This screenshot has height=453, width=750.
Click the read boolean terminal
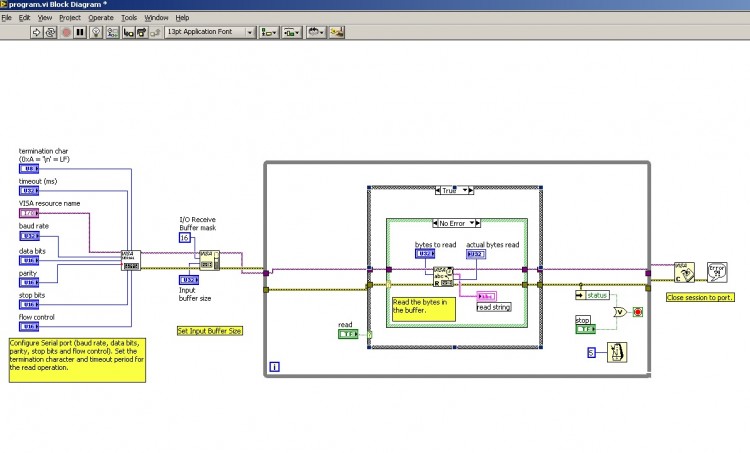(x=348, y=334)
